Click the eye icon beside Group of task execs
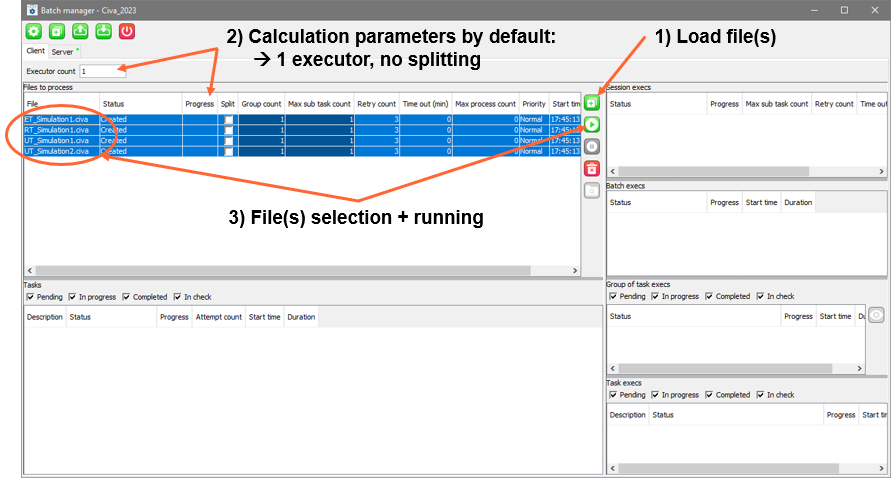The height and width of the screenshot is (478, 891). click(876, 315)
